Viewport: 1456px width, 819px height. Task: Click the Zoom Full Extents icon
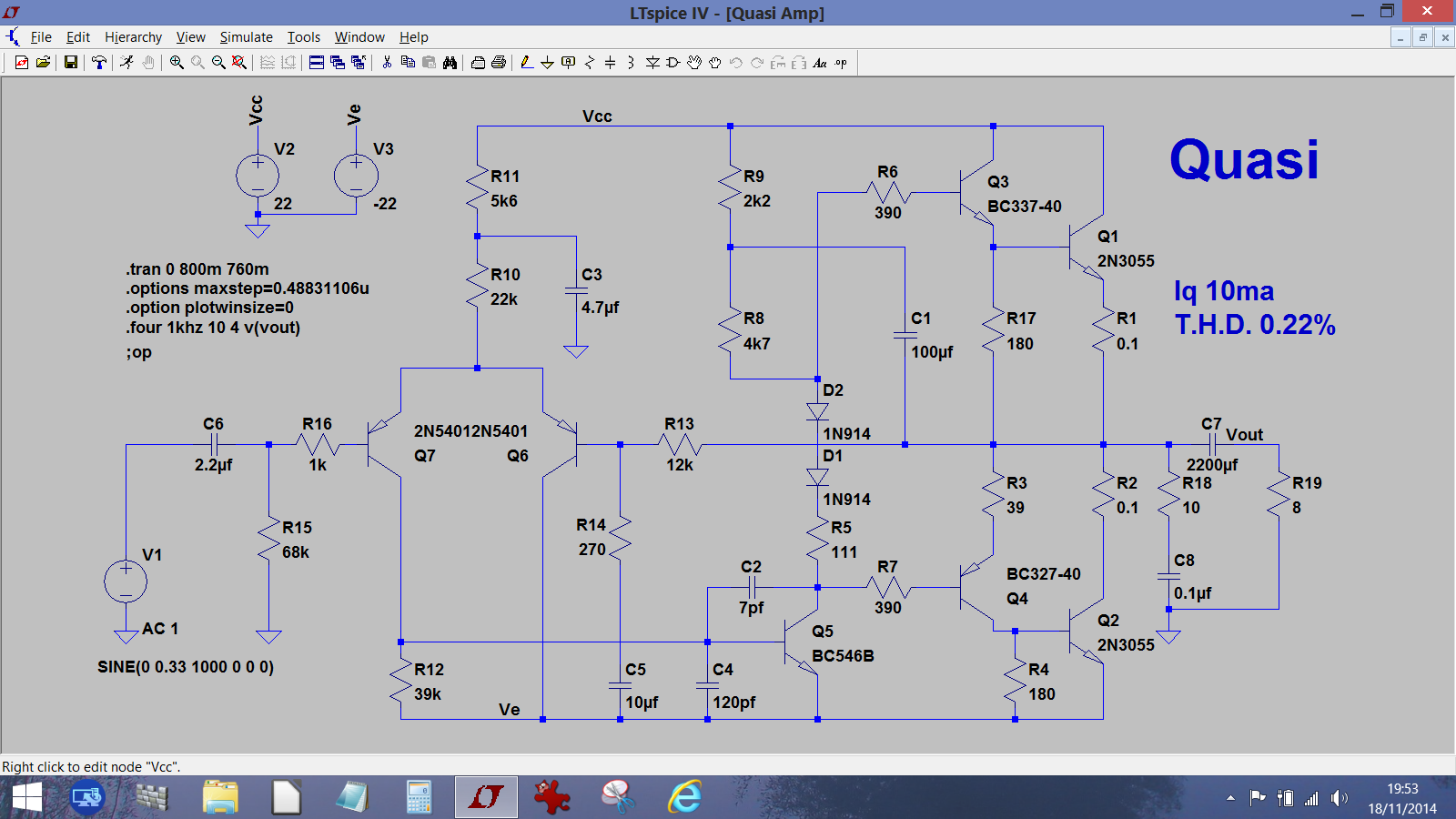point(238,63)
